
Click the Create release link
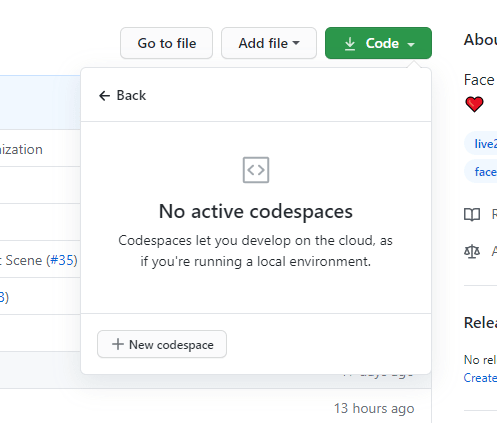point(480,378)
